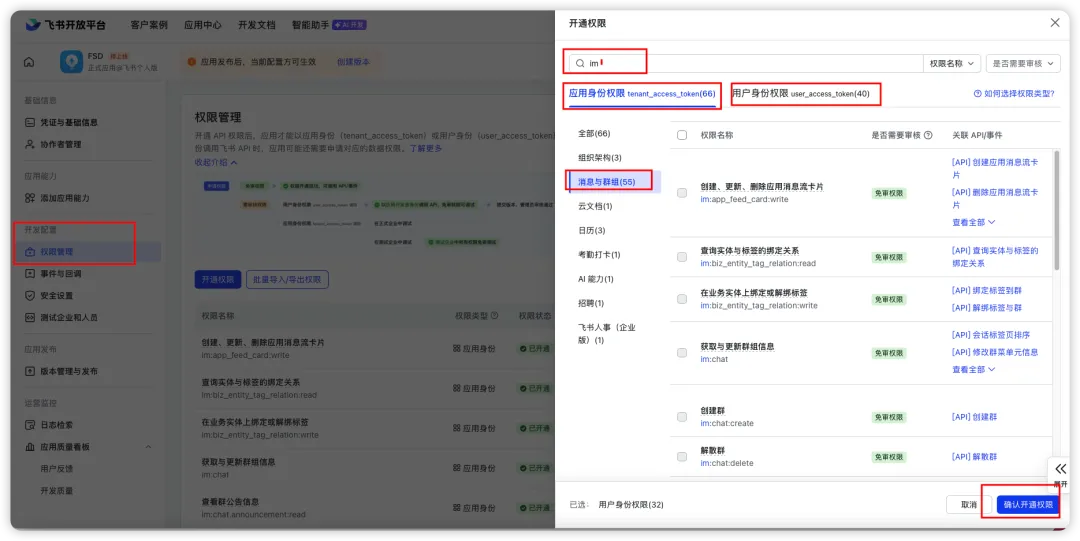This screenshot has height=541, width=1080.
Task: Check the 创建群 permission checkbox
Action: click(682, 417)
